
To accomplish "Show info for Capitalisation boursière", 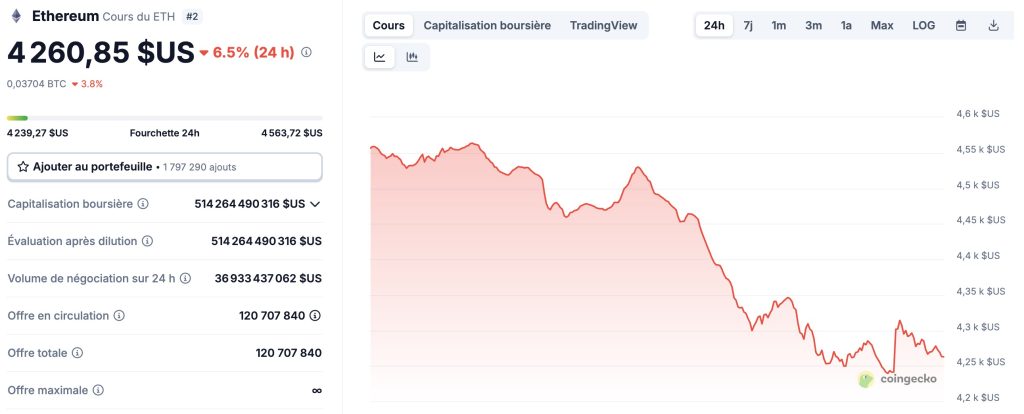I will (143, 204).
